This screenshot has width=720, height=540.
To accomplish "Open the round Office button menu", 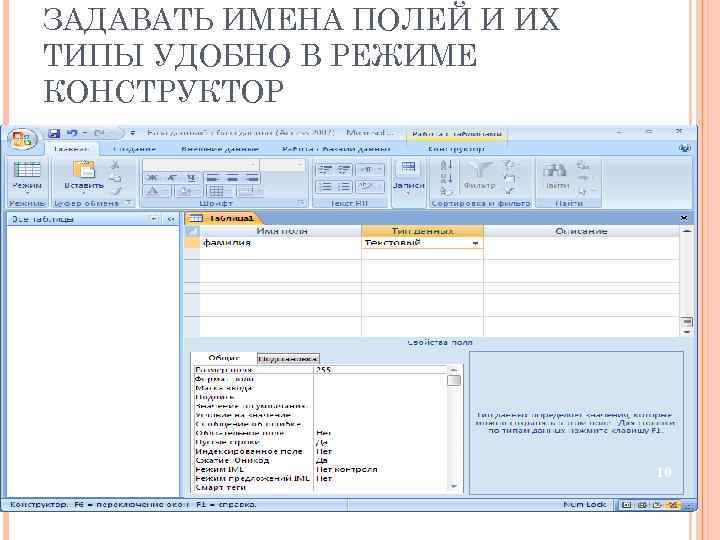I will (x=22, y=139).
